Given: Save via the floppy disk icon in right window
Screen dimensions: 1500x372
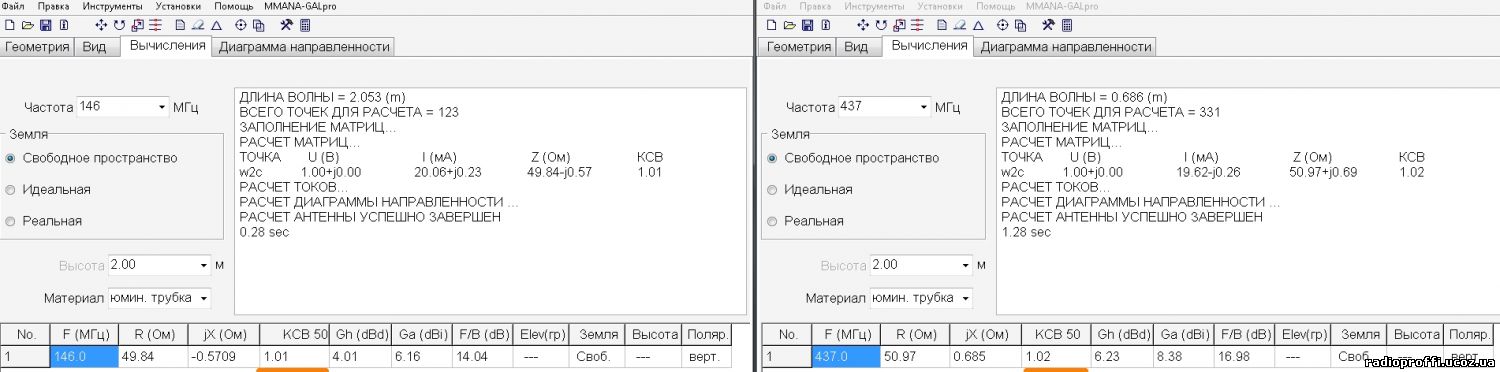Looking at the screenshot, I should (808, 25).
